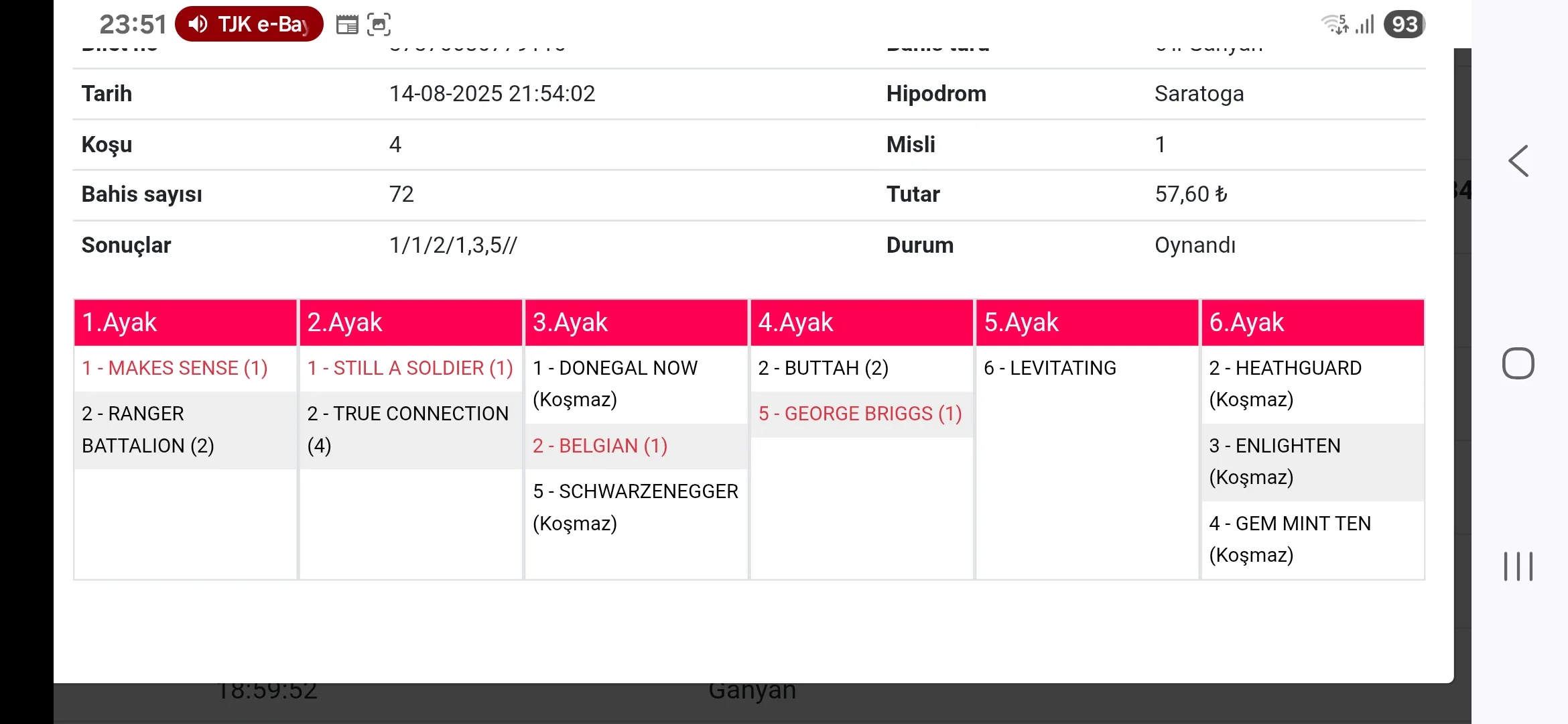Select the 1.Ayak column header

[x=185, y=322]
